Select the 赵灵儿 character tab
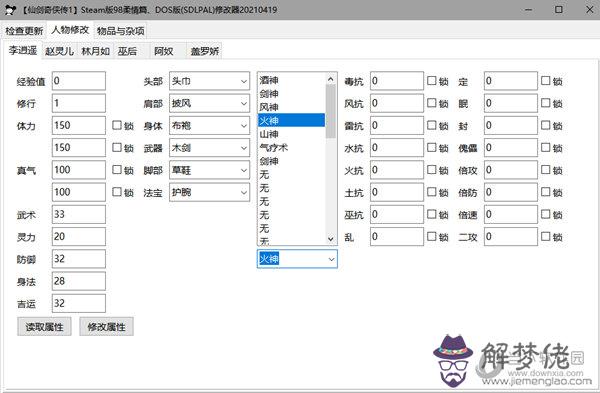 (59, 51)
